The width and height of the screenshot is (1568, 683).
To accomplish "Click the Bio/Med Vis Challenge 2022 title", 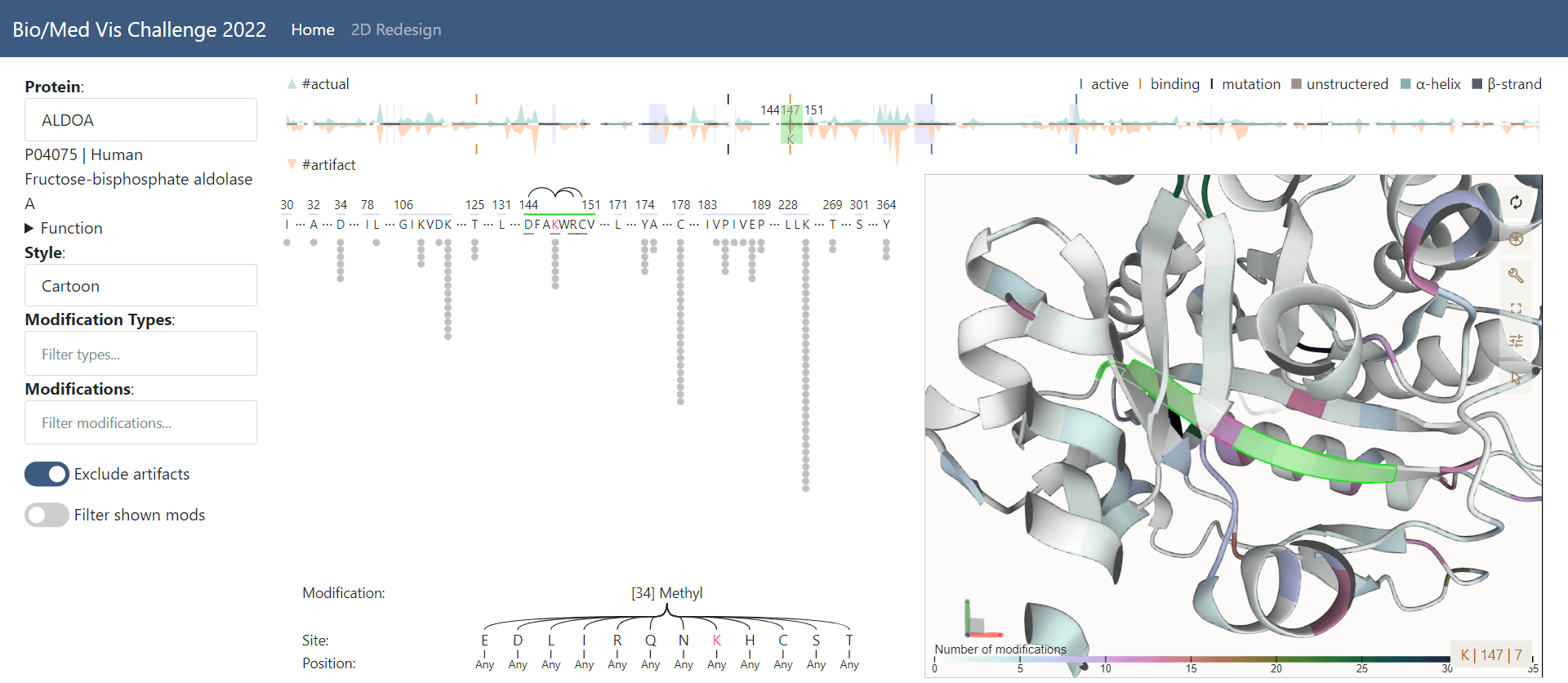I will click(139, 29).
